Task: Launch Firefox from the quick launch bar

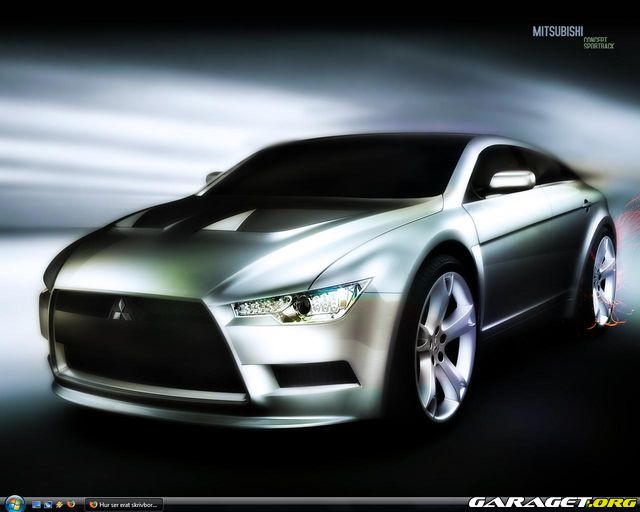Action: point(70,503)
